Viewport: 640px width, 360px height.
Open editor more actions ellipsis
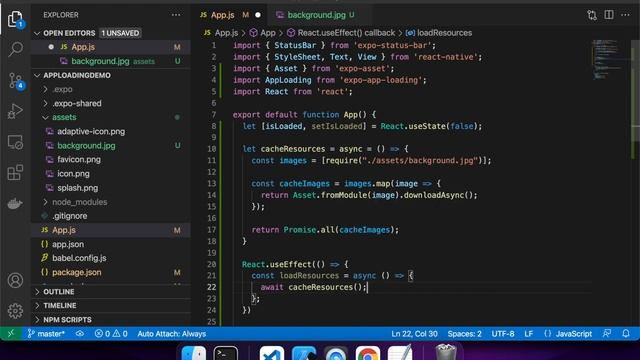click(625, 15)
